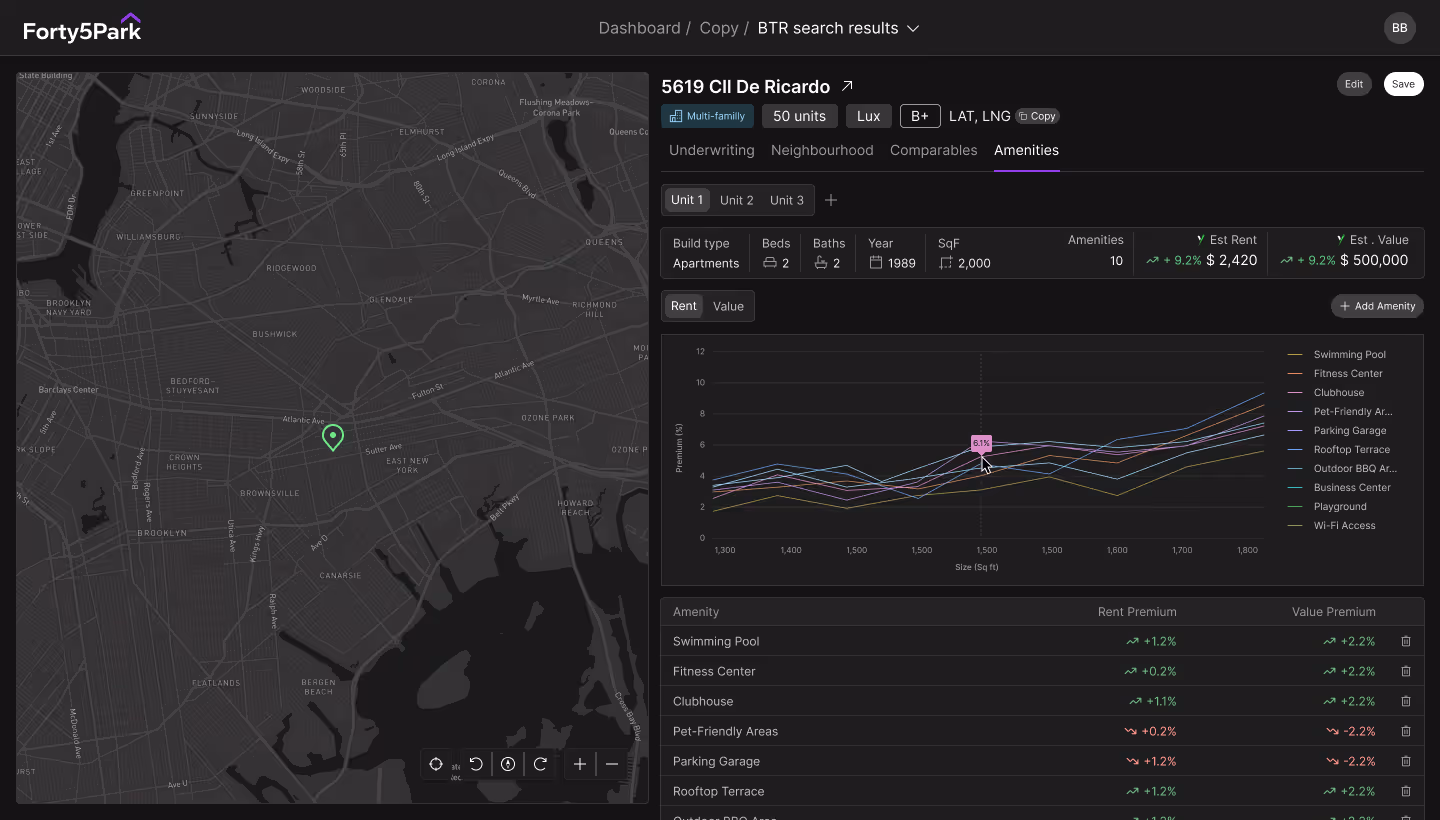Delete the Swimming Pool amenity with the trash icon
This screenshot has width=1440, height=820.
pos(1406,641)
